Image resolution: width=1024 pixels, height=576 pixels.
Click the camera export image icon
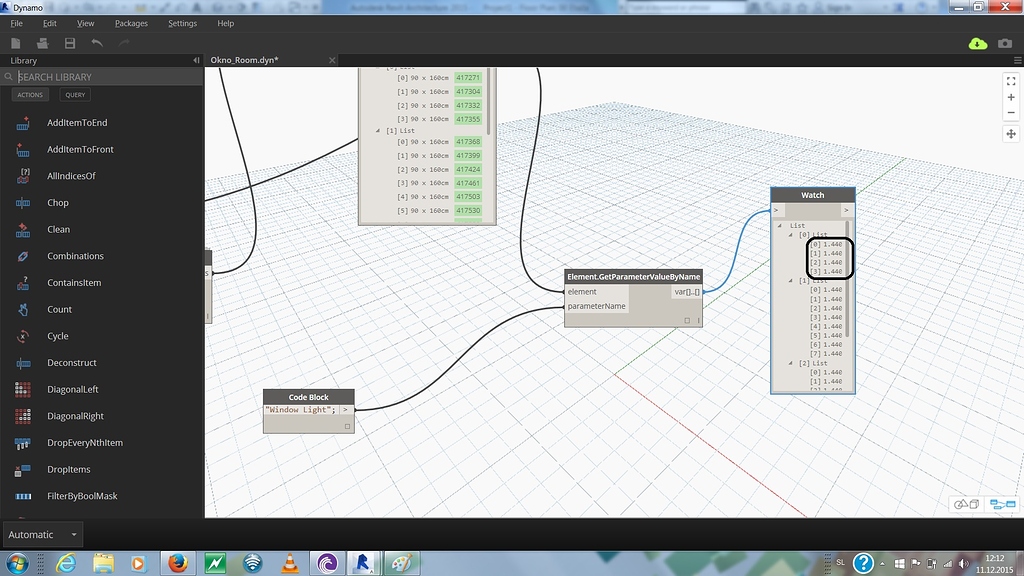(1005, 43)
